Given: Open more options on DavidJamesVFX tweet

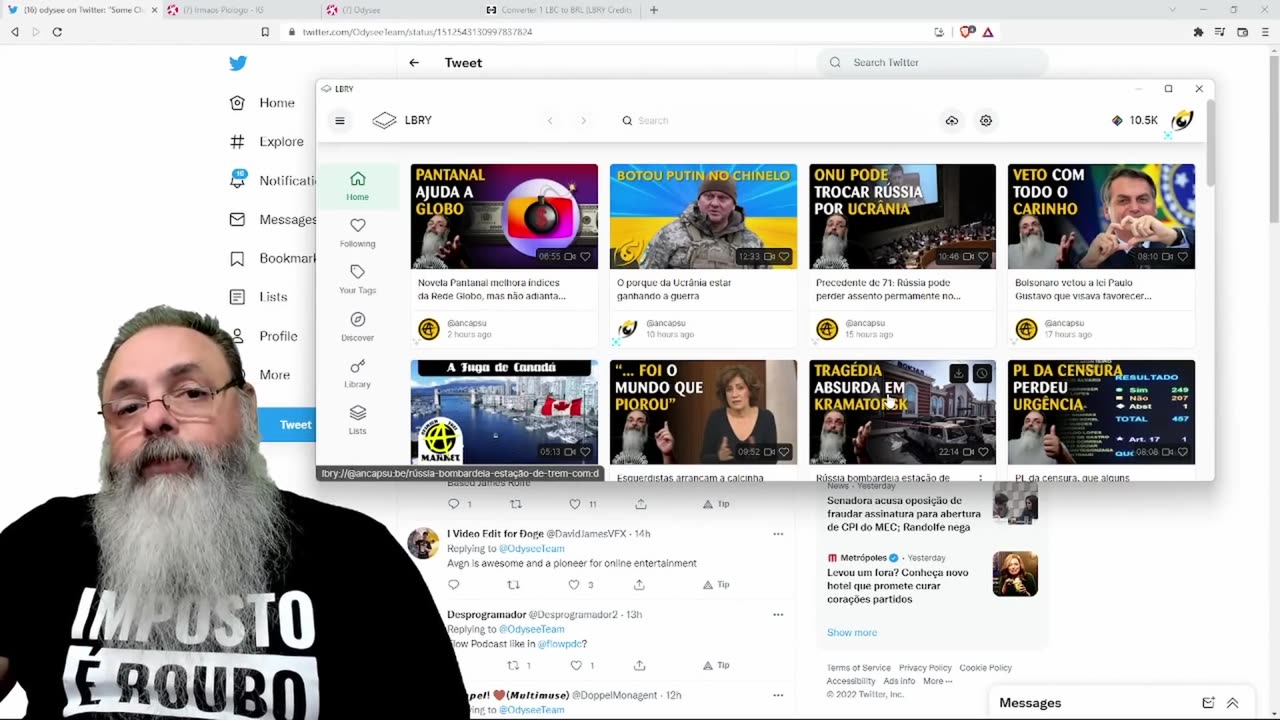Looking at the screenshot, I should pyautogui.click(x=778, y=534).
